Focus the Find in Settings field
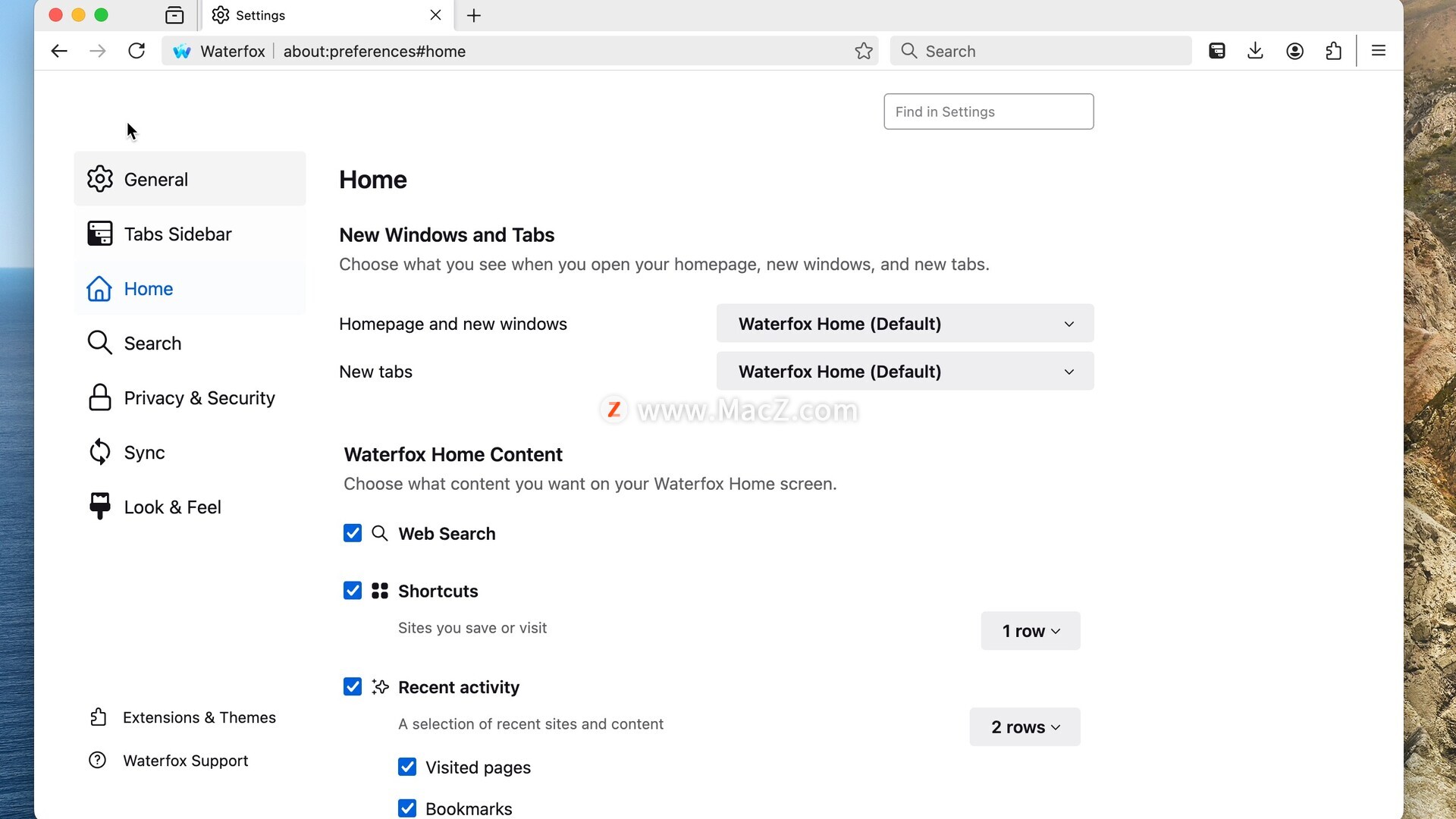The width and height of the screenshot is (1456, 819). tap(989, 111)
